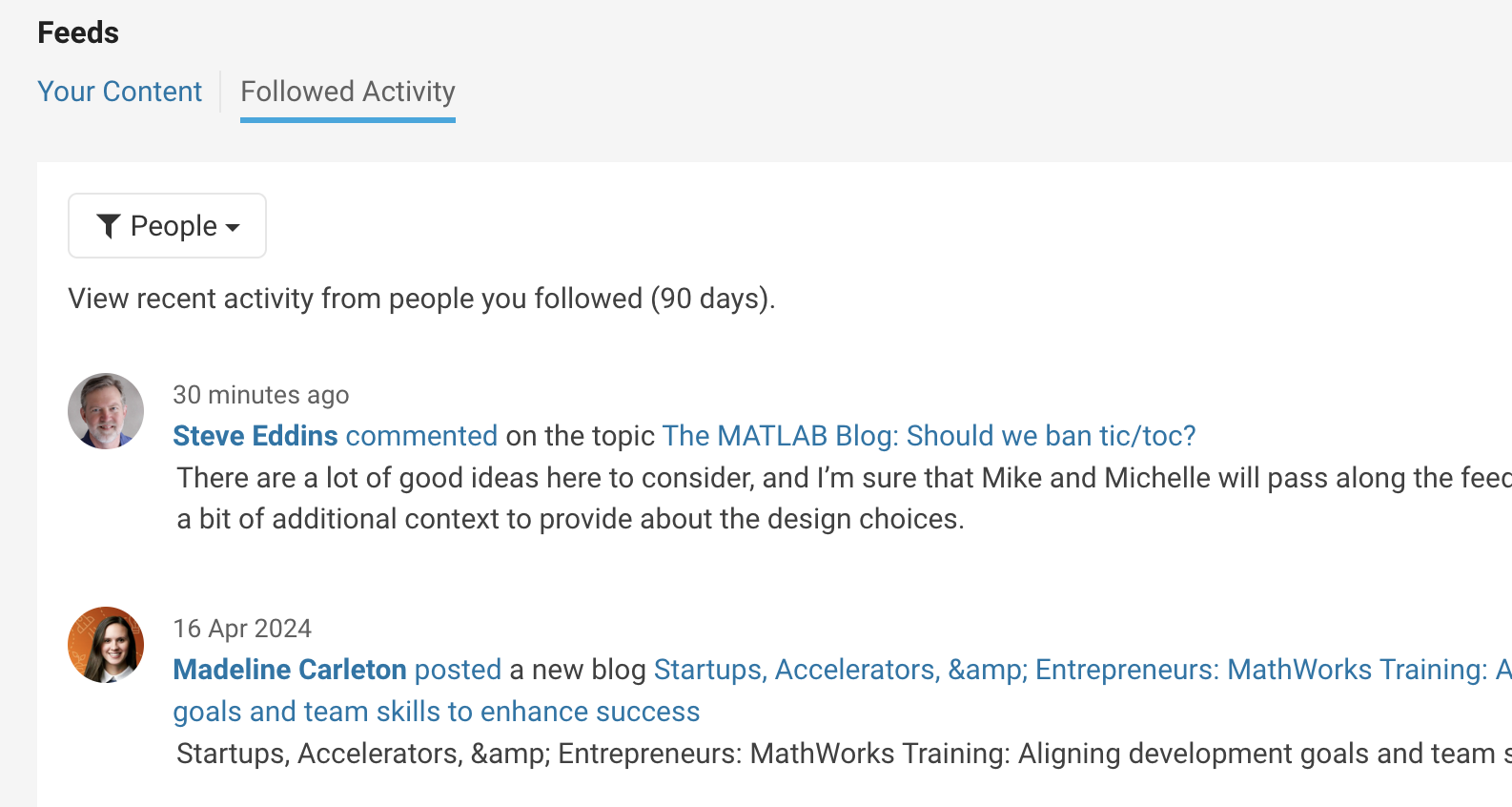Select the Followed Activity tab
This screenshot has height=807, width=1512.
[x=348, y=92]
